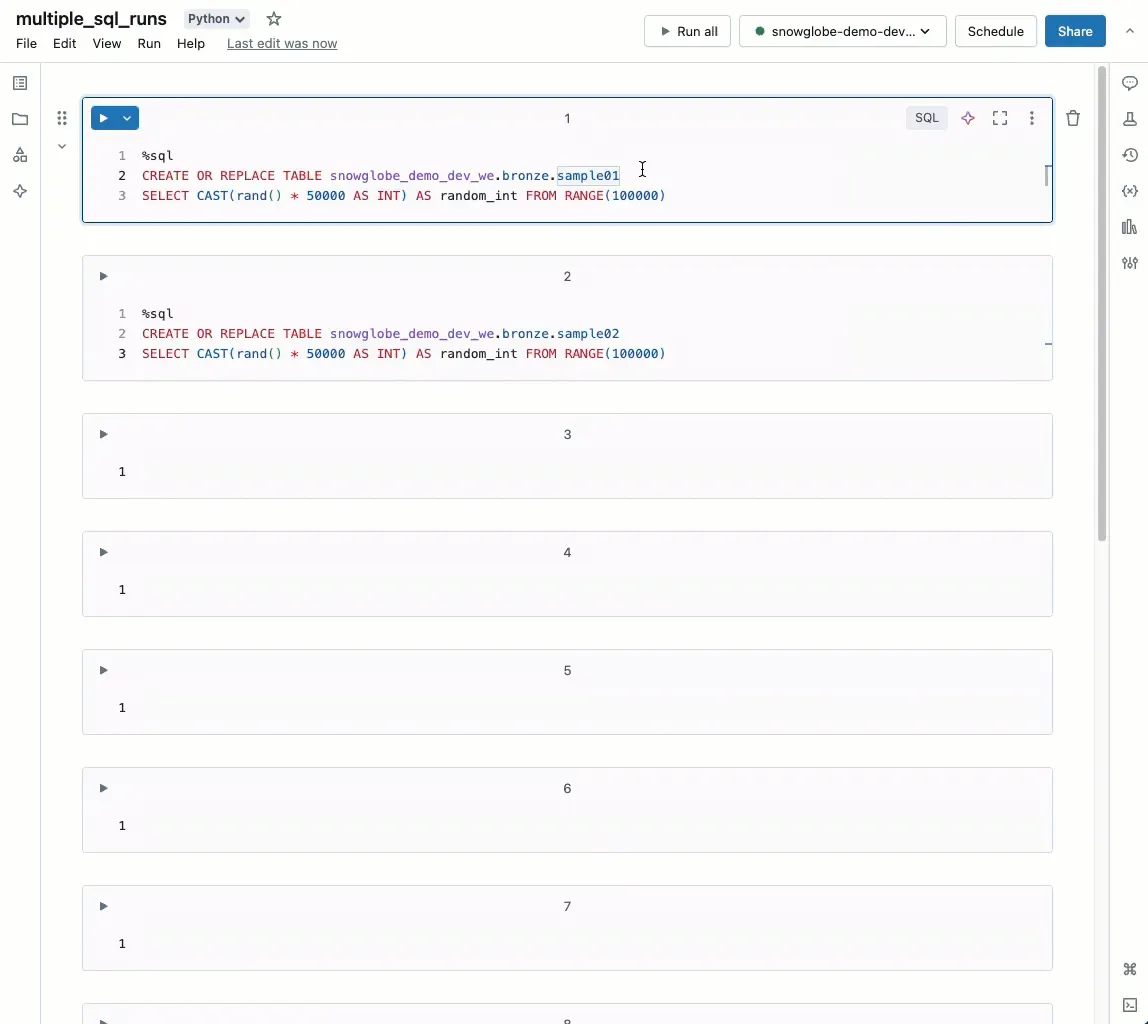Open the libraries chart icon in the right sidebar

coord(1130,227)
